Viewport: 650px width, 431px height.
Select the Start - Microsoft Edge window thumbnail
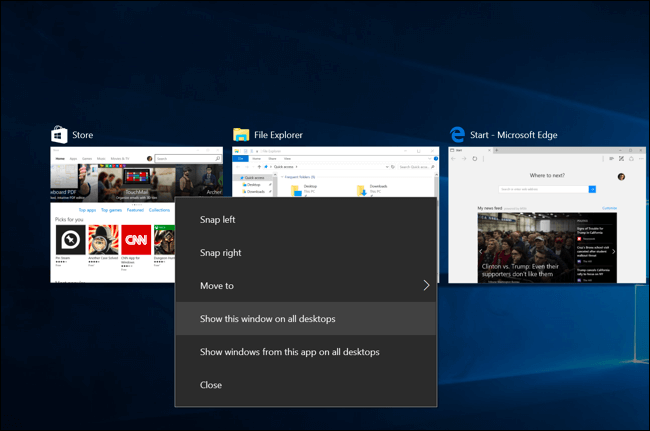pyautogui.click(x=547, y=215)
